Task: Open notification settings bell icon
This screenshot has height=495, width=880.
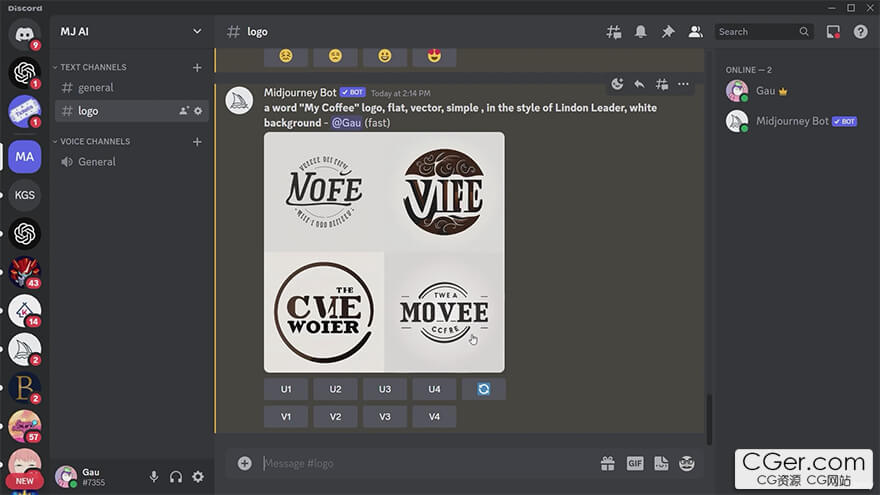Action: pyautogui.click(x=641, y=32)
